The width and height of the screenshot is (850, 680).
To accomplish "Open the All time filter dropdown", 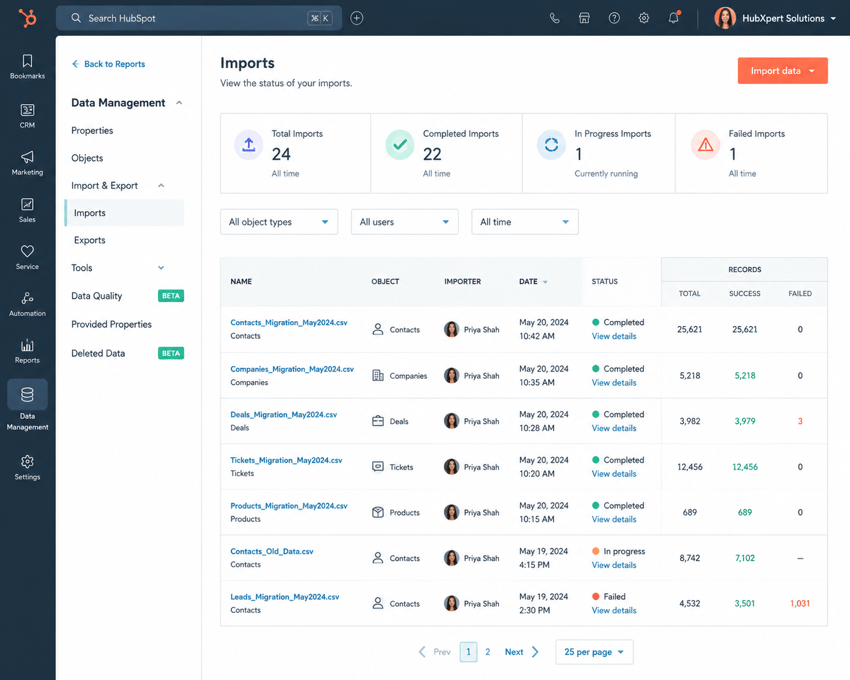I will (x=525, y=222).
